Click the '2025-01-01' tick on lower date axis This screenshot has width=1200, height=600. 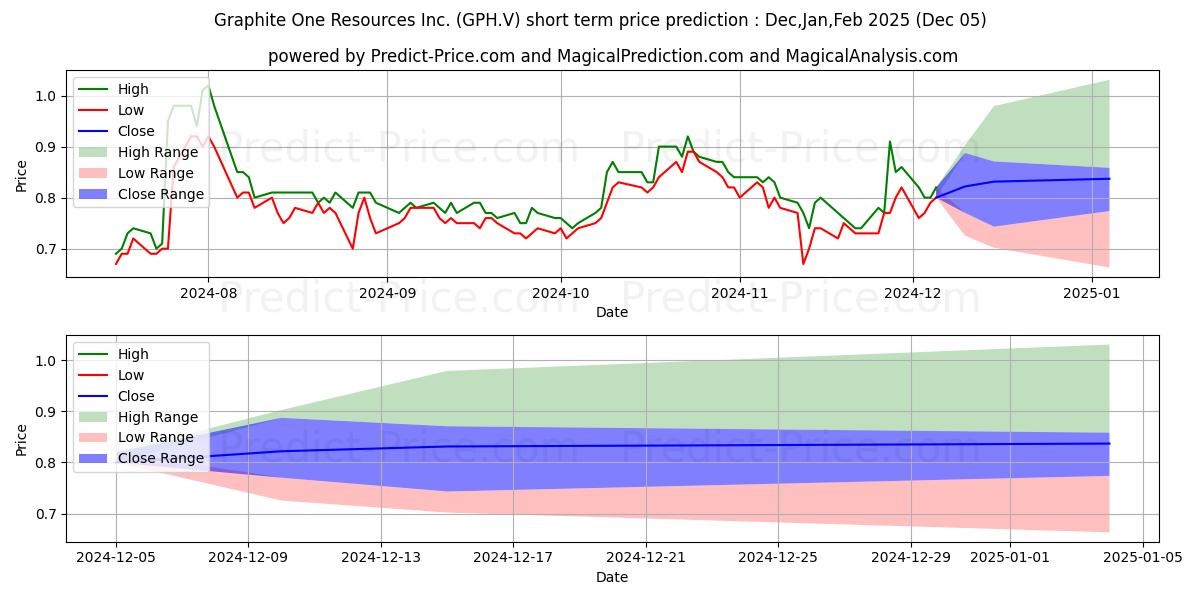1010,560
